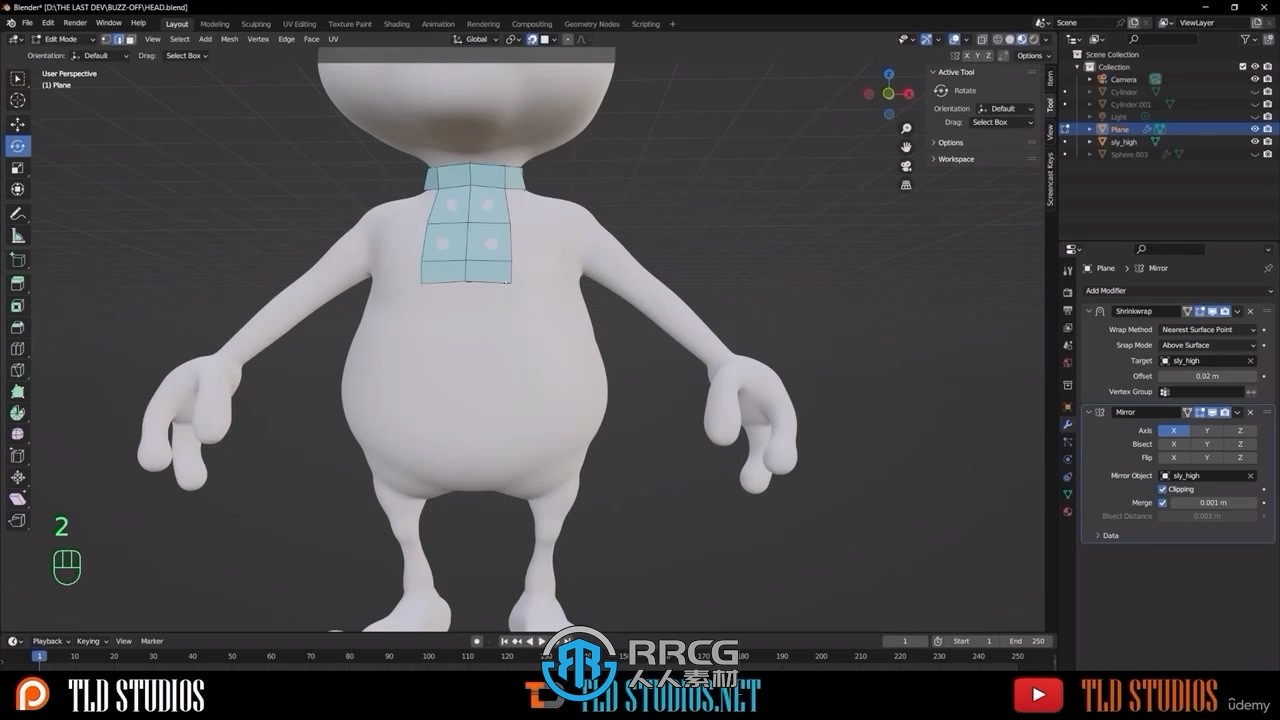
Task: Select the Rotate tool in left toolbar
Action: [x=18, y=146]
